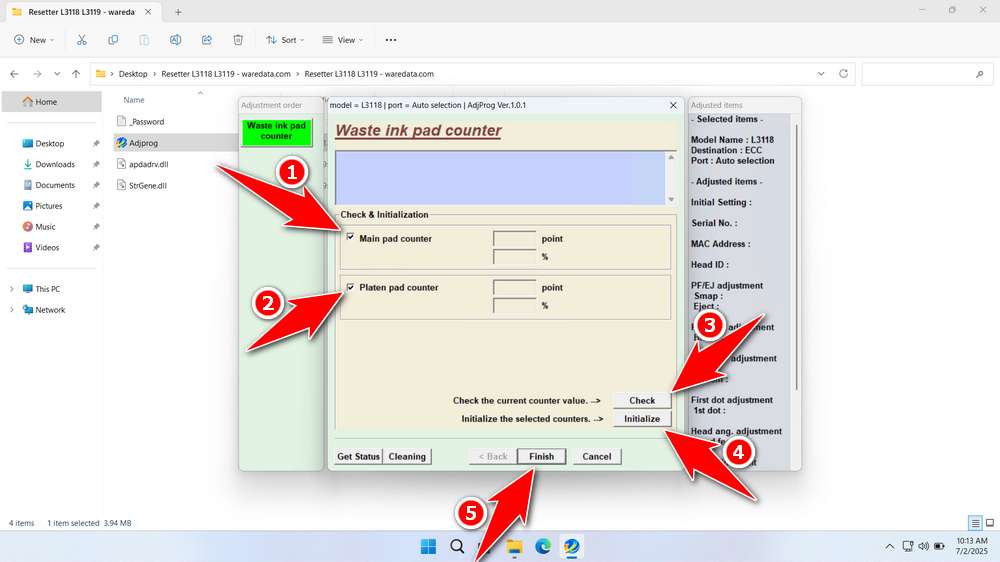Toggle the Platen pad counter checkbox

click(350, 287)
